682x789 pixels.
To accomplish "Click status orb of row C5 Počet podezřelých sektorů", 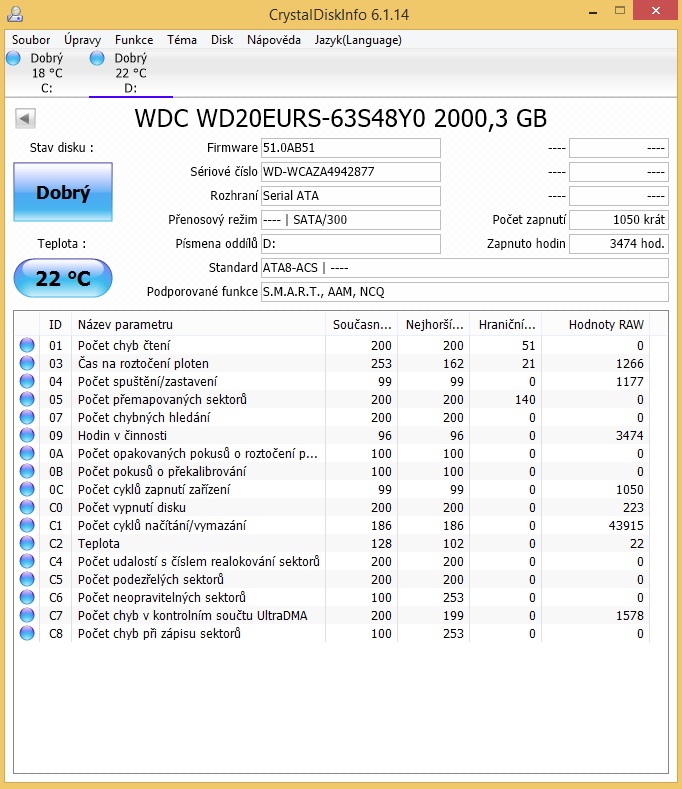I will pyautogui.click(x=27, y=579).
